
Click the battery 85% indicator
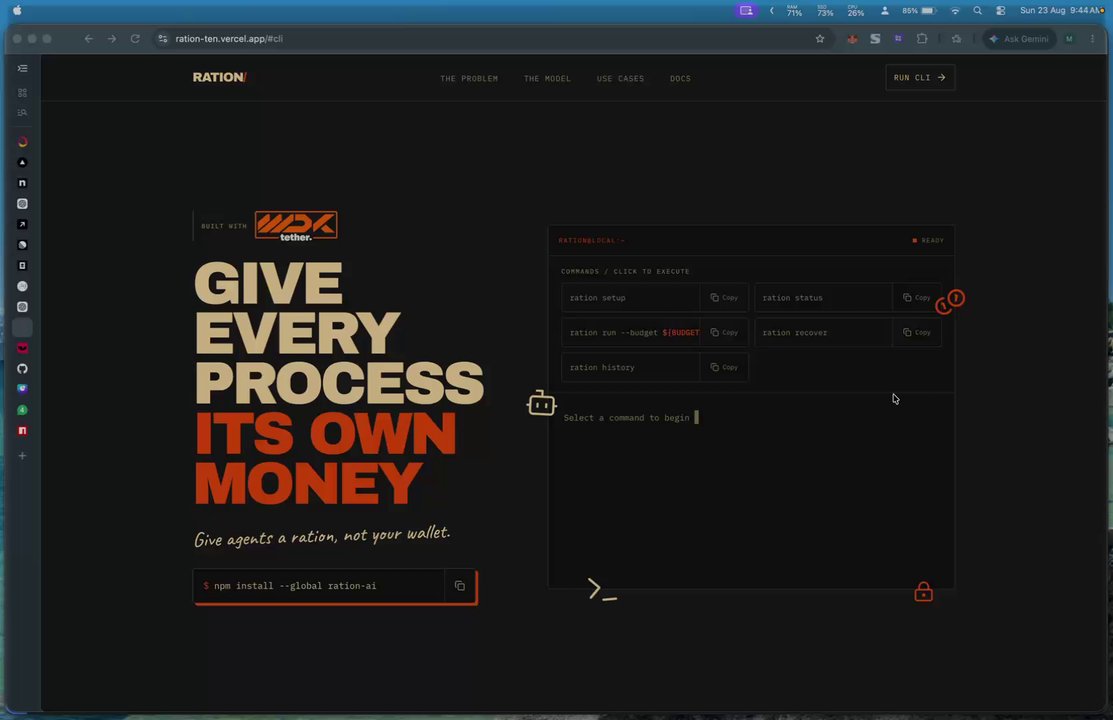919,11
